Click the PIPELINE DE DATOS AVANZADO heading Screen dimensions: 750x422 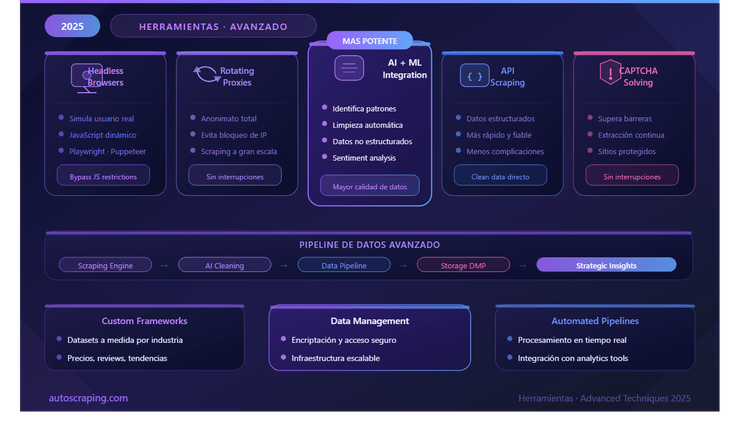[x=369, y=245]
